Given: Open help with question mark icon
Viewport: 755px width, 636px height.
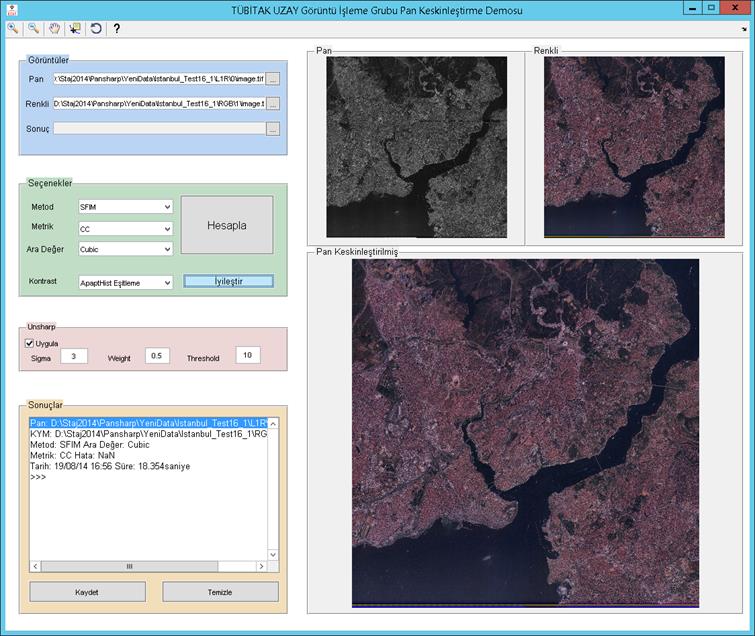Looking at the screenshot, I should 117,28.
